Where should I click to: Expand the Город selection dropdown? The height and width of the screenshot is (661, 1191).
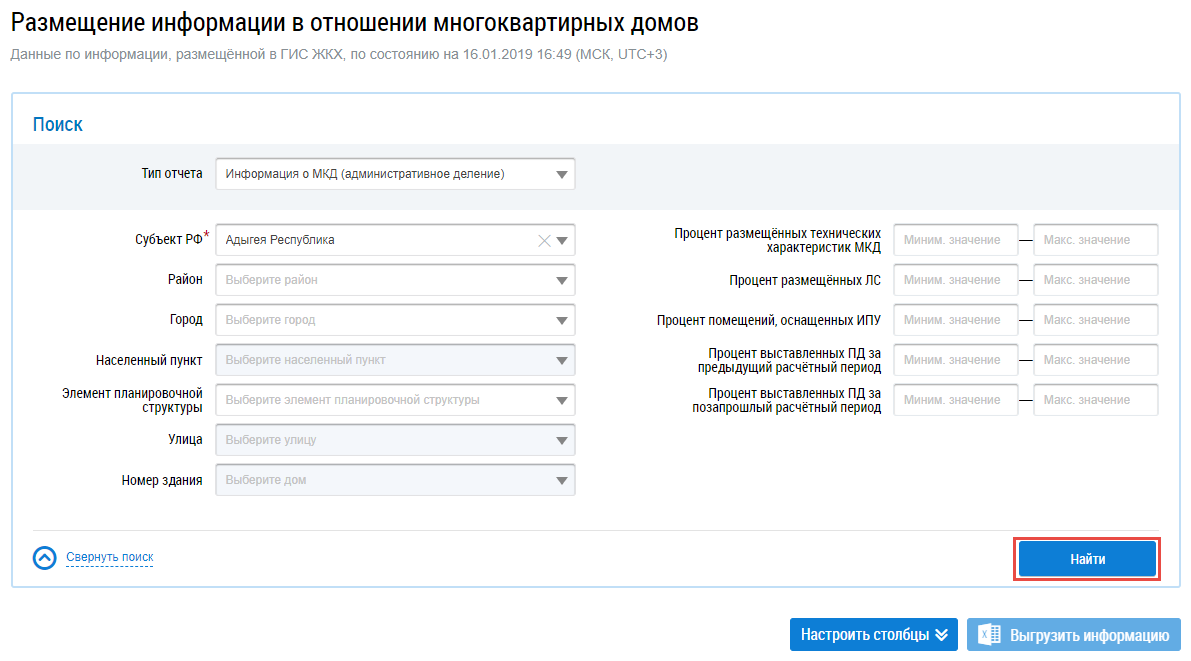(x=395, y=320)
